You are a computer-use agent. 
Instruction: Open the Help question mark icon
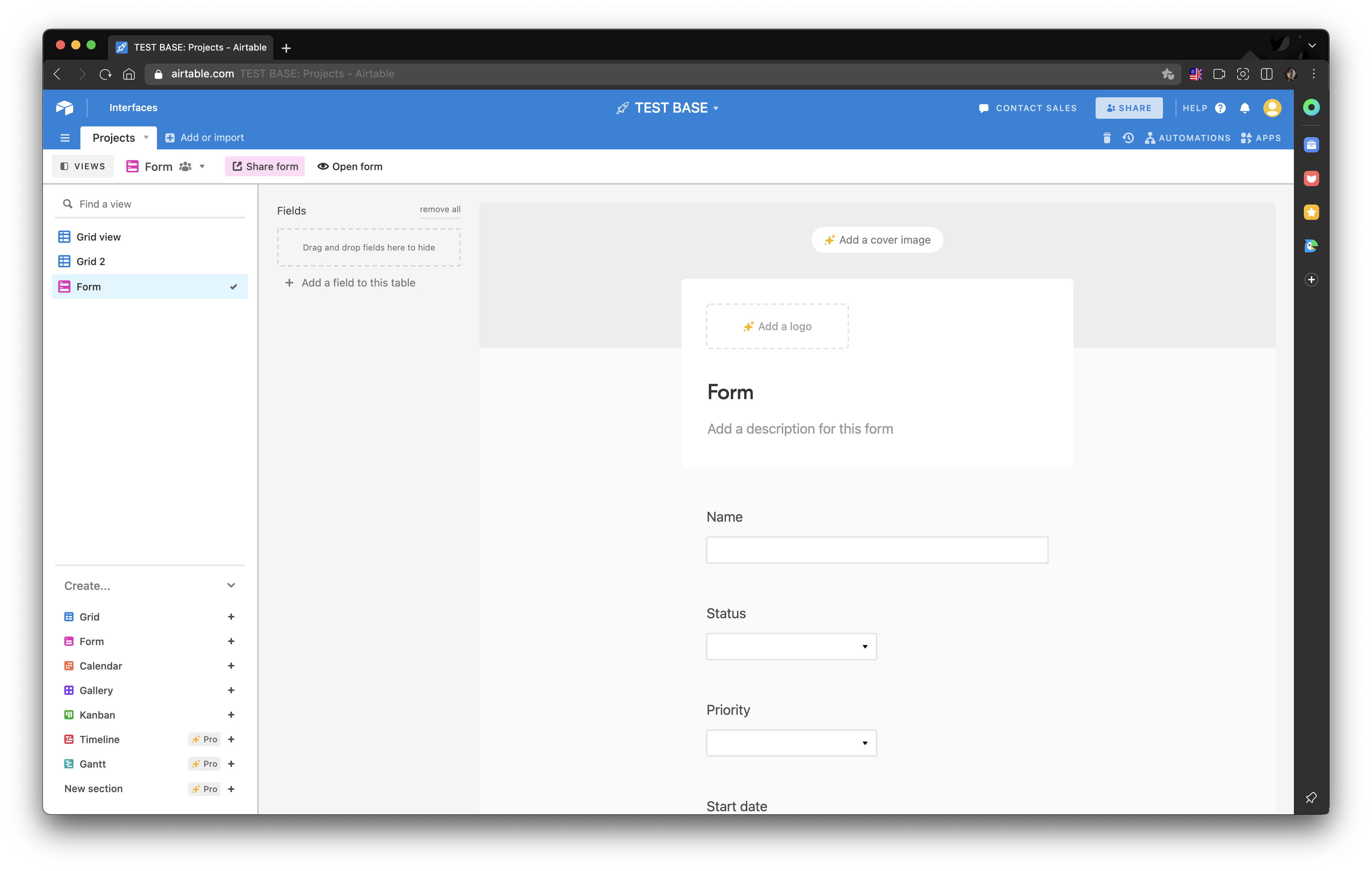coord(1220,108)
